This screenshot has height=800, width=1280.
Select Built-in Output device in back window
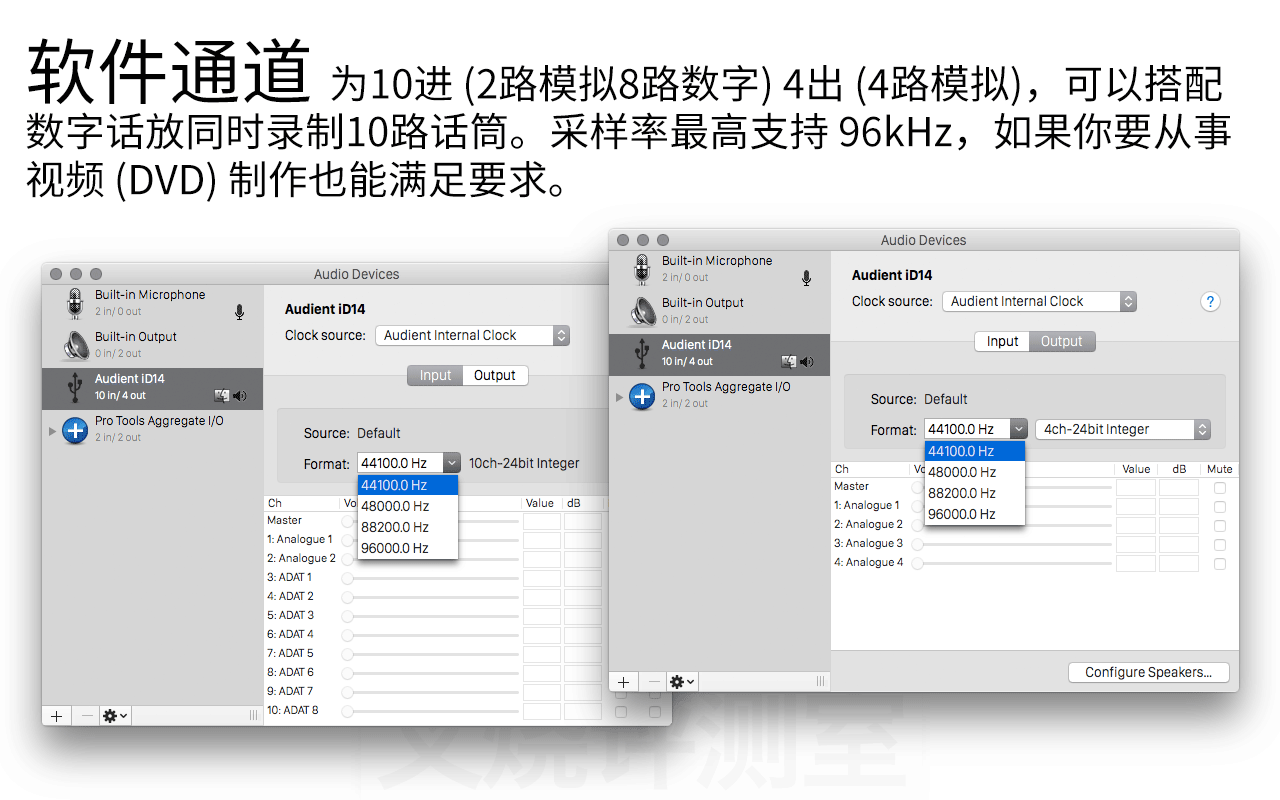pyautogui.click(x=152, y=345)
